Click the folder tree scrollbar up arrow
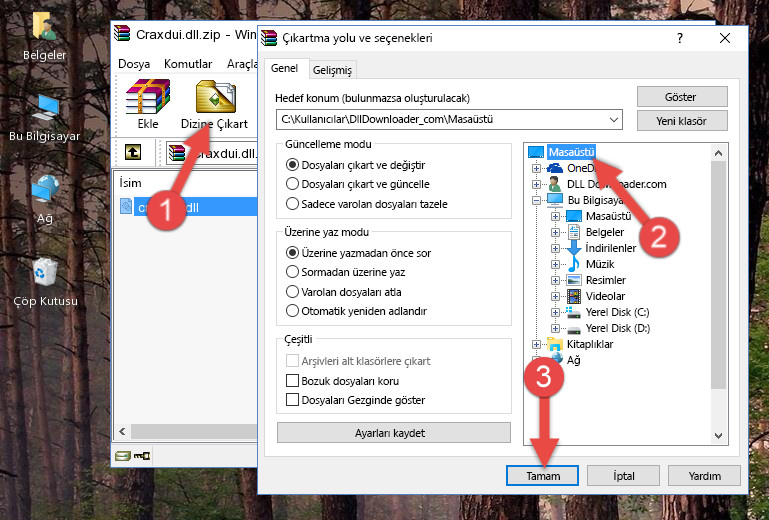This screenshot has height=520, width=769. pos(718,153)
